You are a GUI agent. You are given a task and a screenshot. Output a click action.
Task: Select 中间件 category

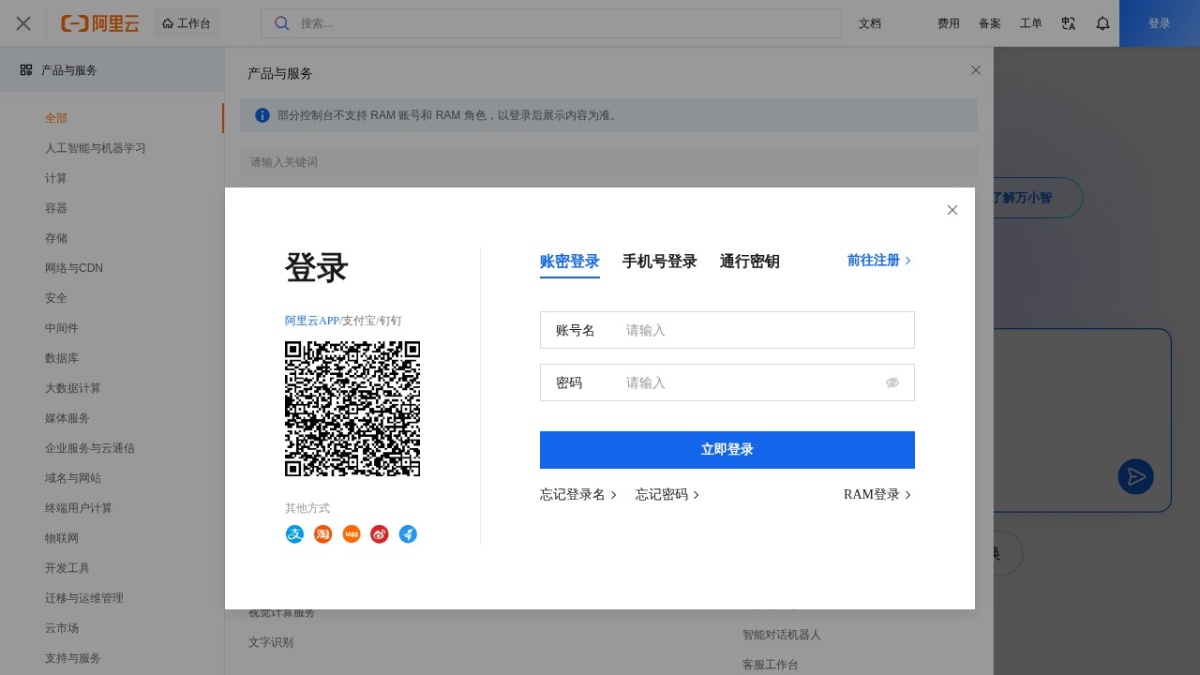coord(61,328)
